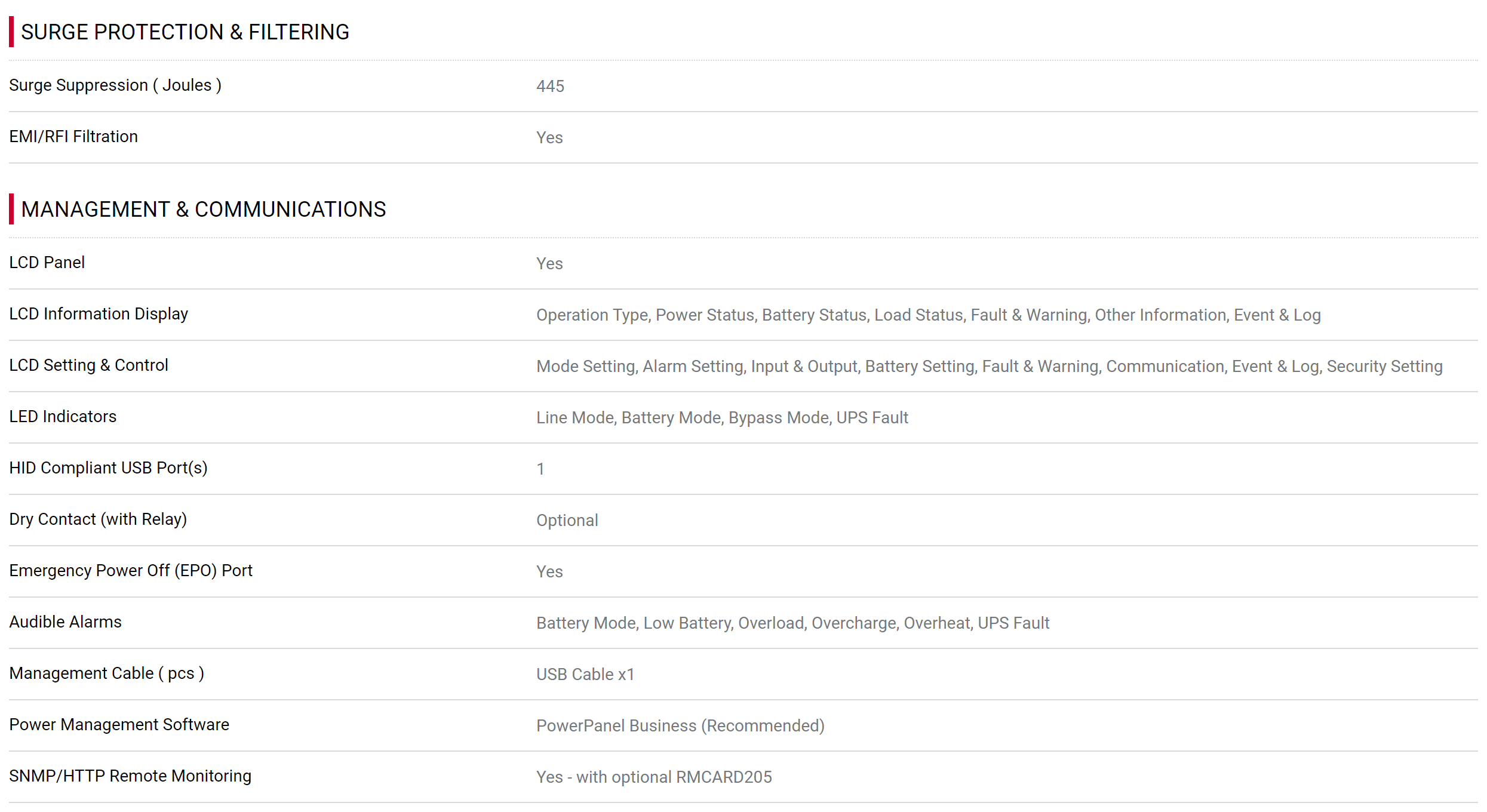Click the Yes - with optional RMCARD205 text
Image resolution: width=1487 pixels, height=812 pixels.
click(x=654, y=777)
